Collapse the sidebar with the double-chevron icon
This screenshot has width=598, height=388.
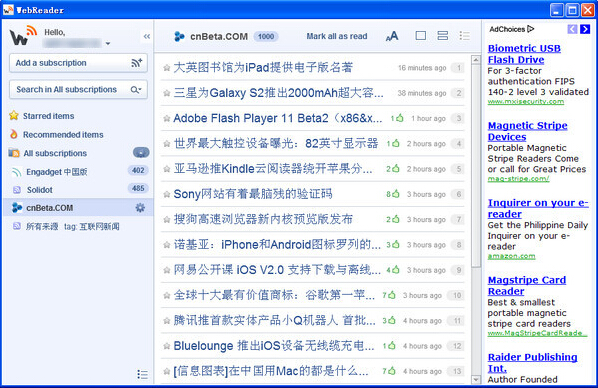click(x=147, y=36)
